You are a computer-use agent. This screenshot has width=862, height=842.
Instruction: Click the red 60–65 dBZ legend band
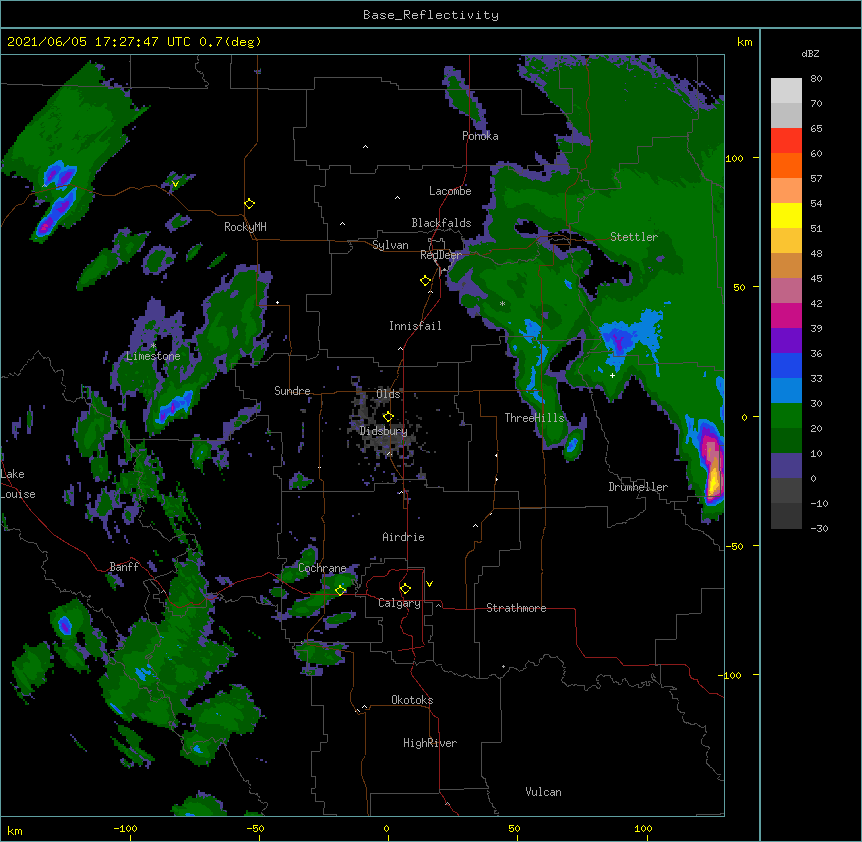[x=786, y=141]
